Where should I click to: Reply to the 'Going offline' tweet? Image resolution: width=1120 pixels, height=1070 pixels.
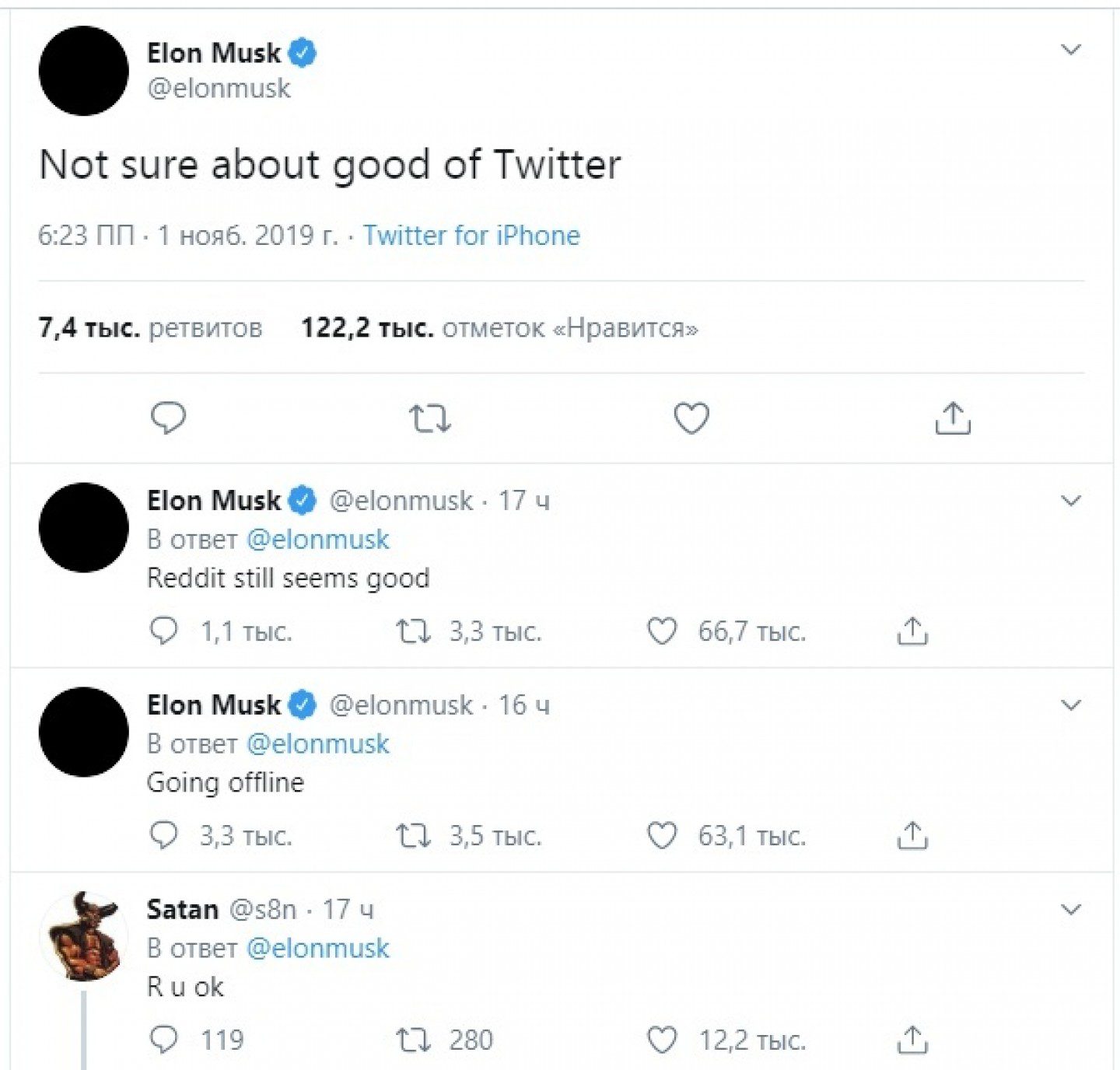pyautogui.click(x=163, y=835)
